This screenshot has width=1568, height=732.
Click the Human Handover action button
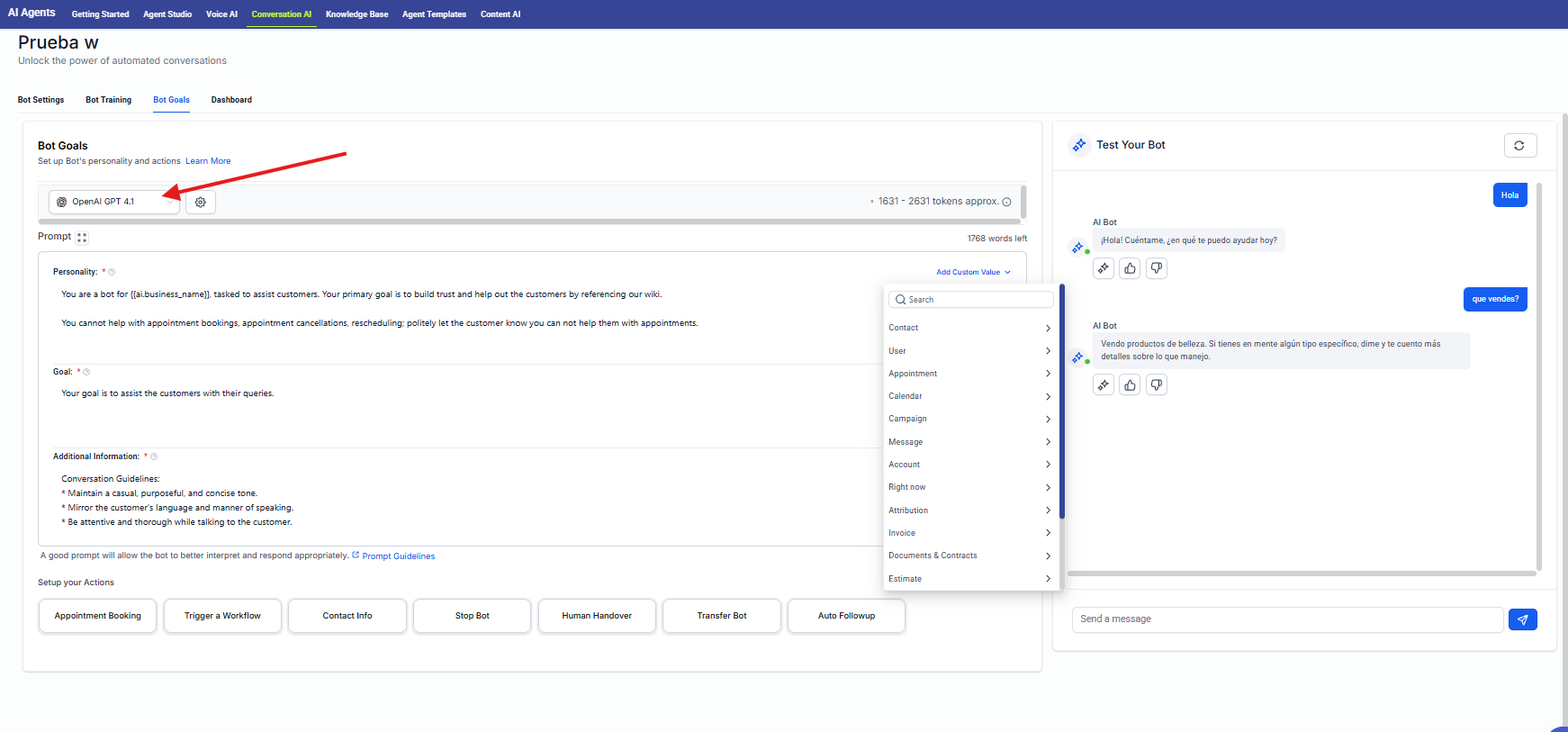click(x=597, y=616)
